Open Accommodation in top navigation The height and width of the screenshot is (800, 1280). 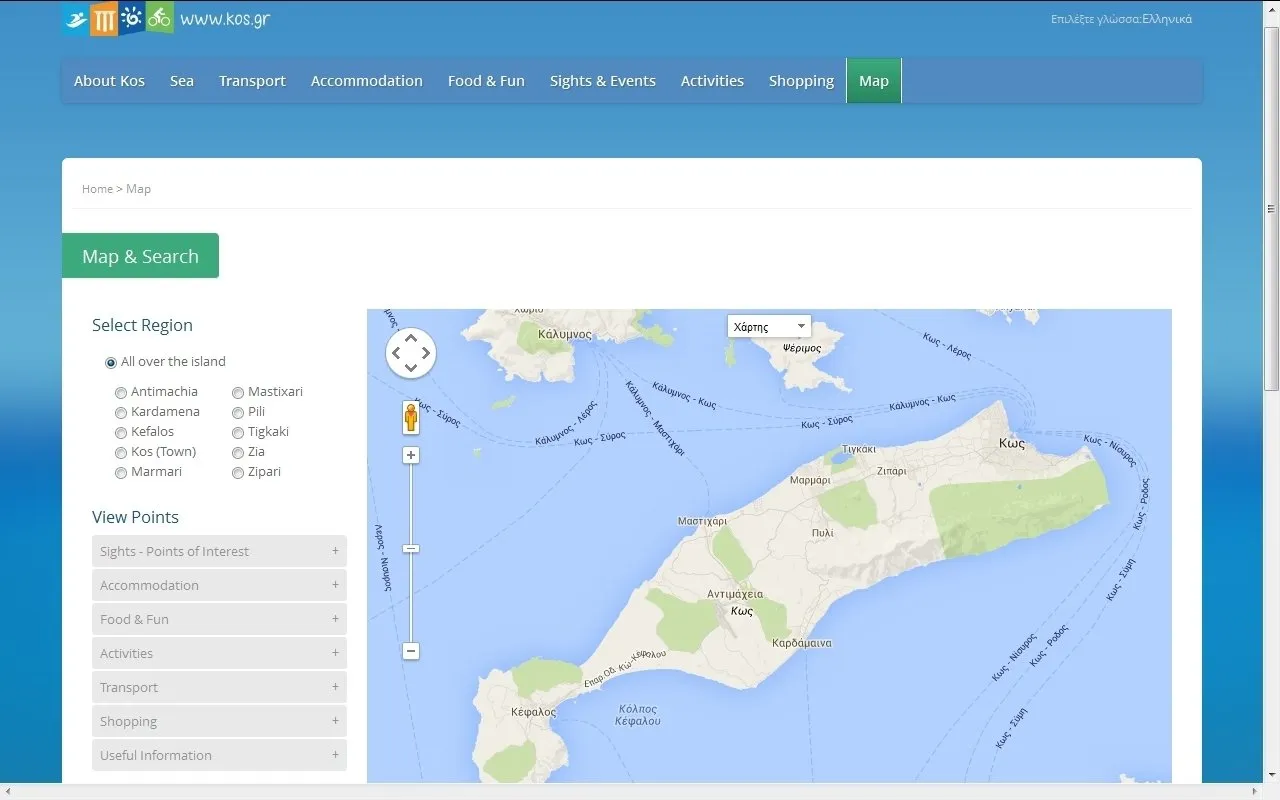[367, 81]
